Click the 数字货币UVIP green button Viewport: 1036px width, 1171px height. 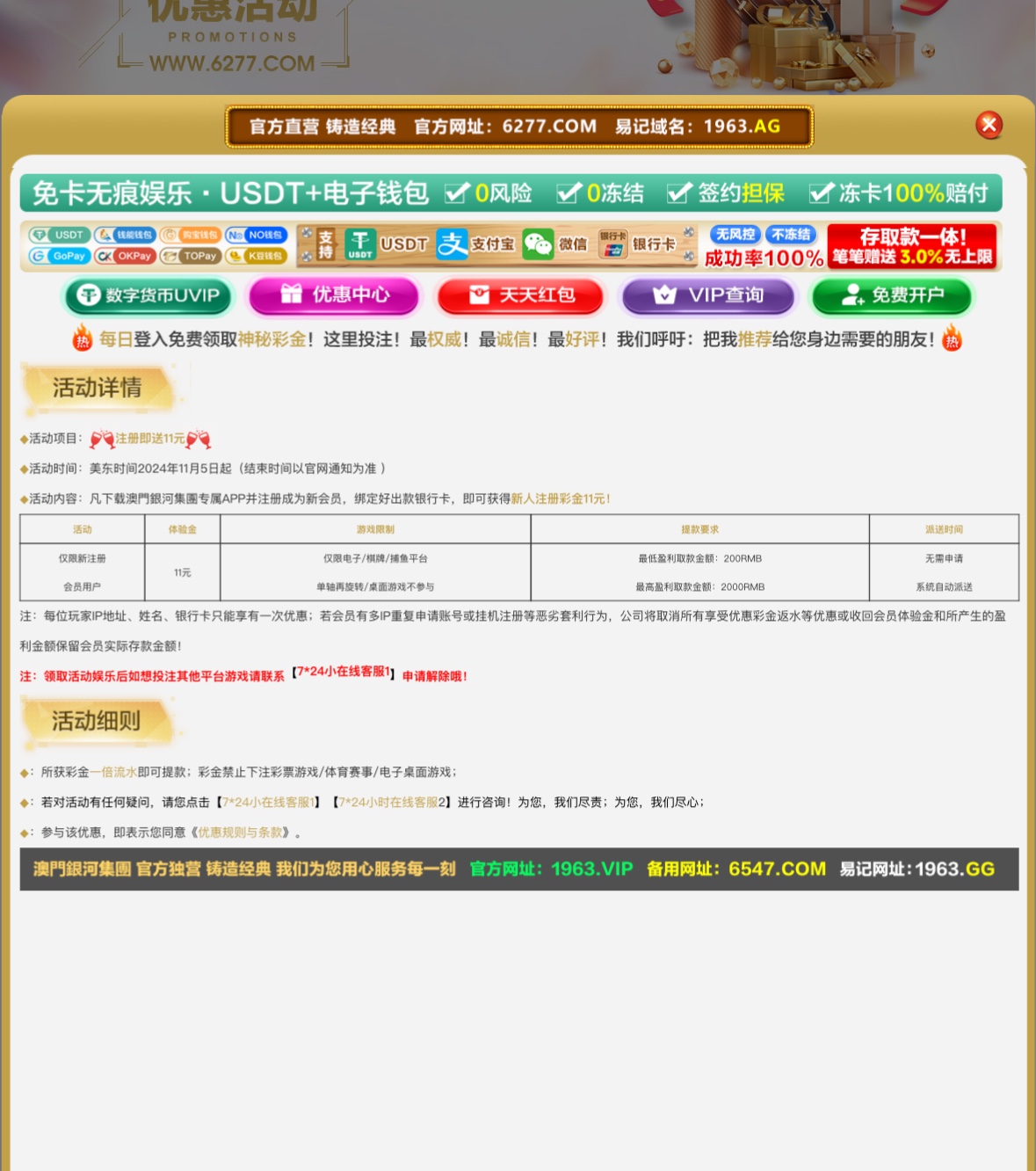click(149, 296)
